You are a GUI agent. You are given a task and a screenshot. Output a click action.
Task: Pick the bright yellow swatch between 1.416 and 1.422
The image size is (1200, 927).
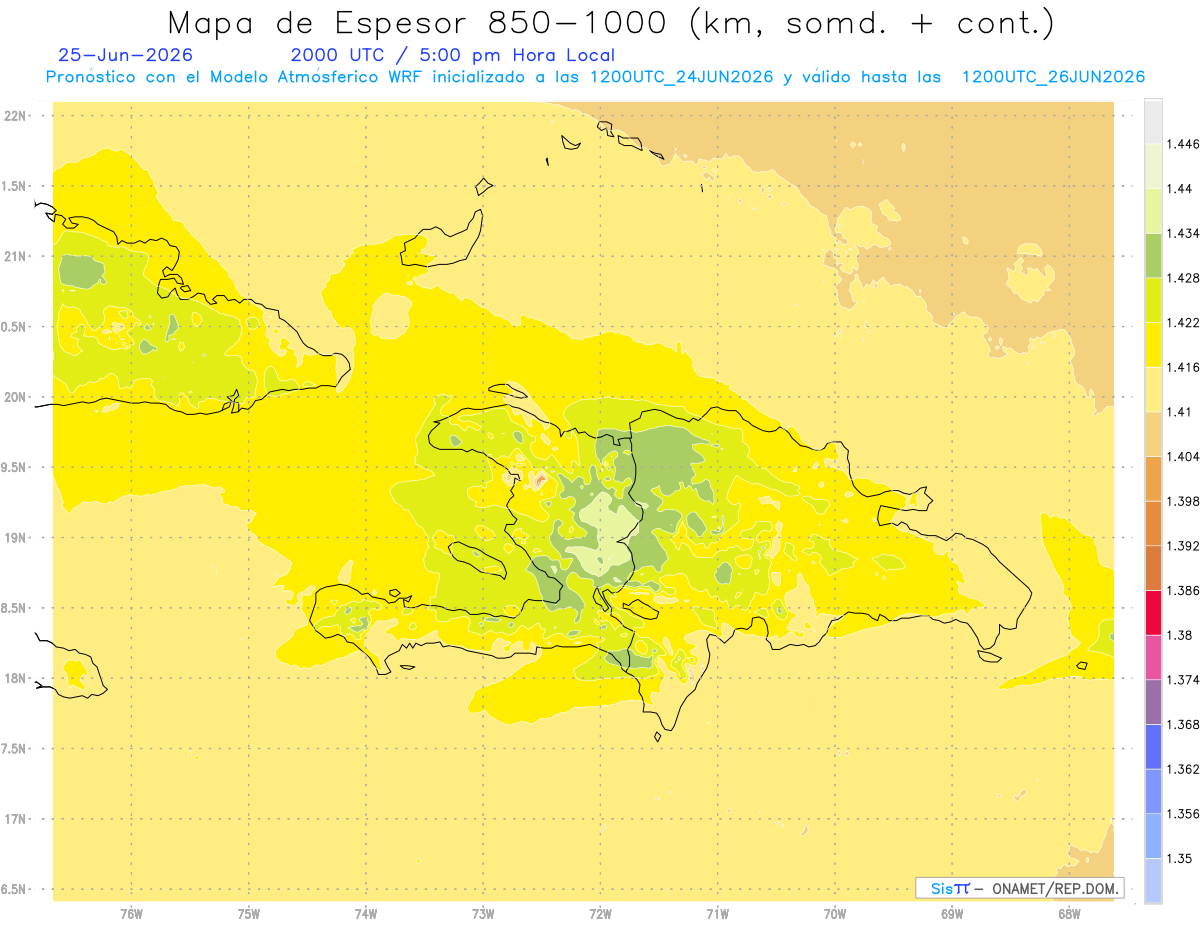pyautogui.click(x=1153, y=345)
